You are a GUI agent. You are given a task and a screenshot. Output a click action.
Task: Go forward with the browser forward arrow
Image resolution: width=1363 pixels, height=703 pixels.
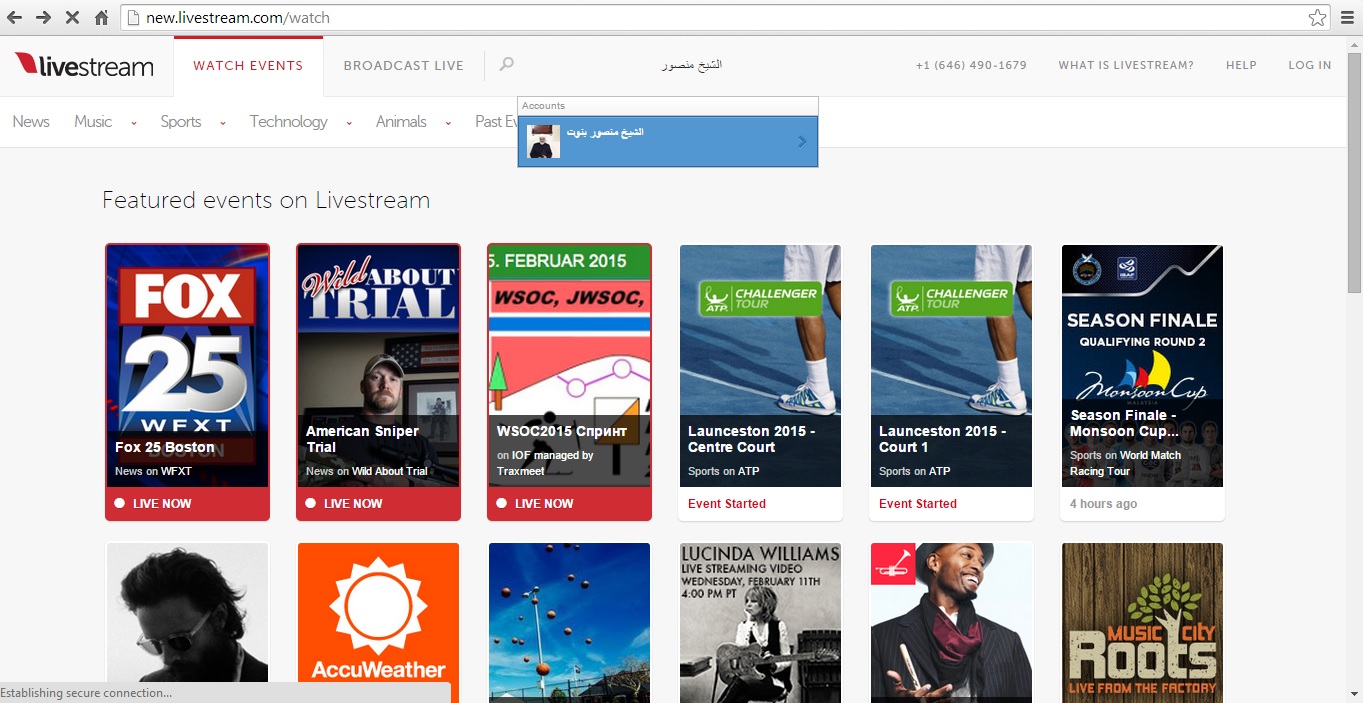(x=43, y=18)
